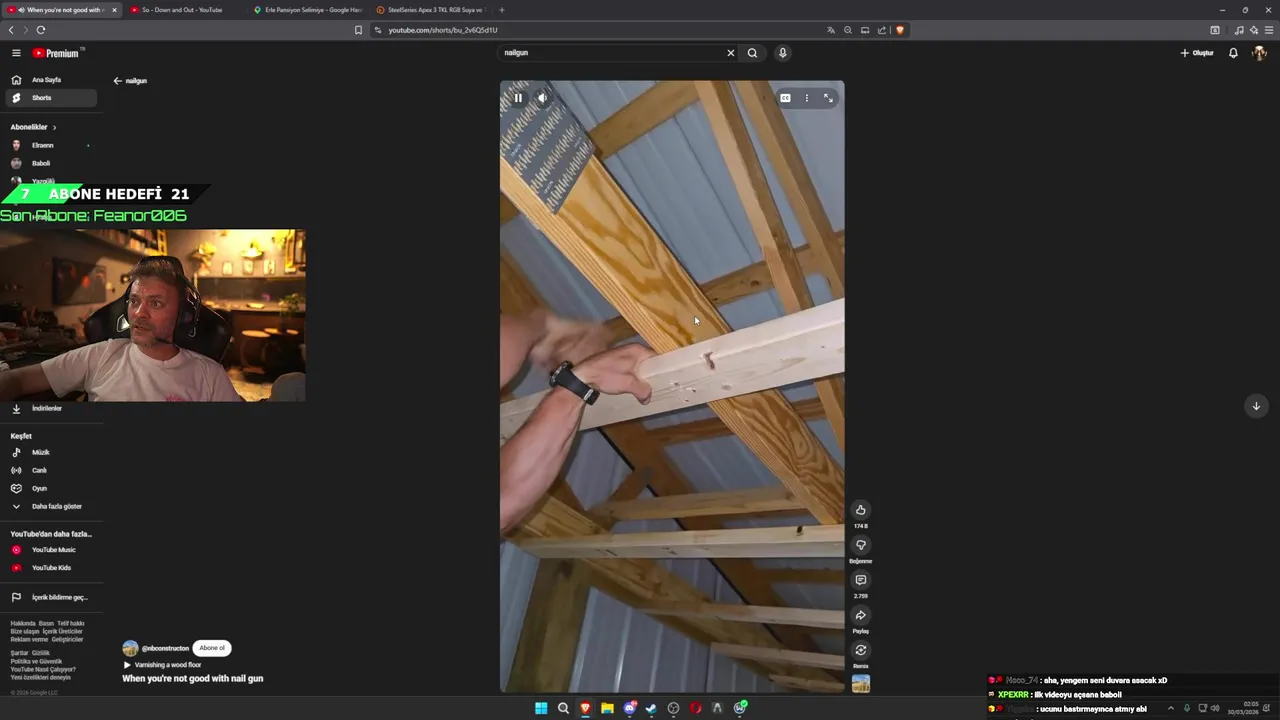Image resolution: width=1280 pixels, height=720 pixels.
Task: Open the comments panel
Action: point(860,580)
